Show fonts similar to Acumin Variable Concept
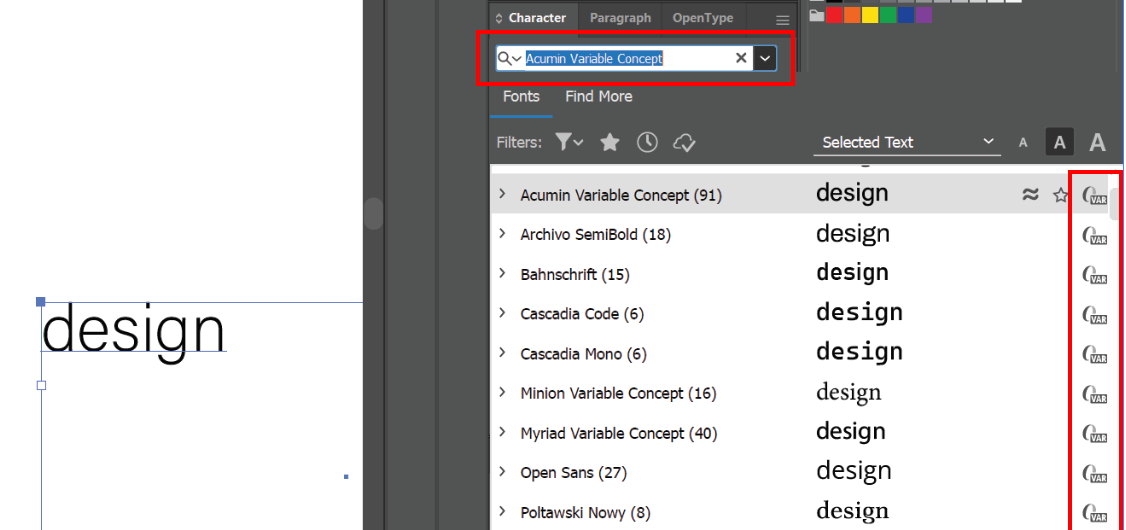This screenshot has width=1126, height=530. [x=1030, y=194]
